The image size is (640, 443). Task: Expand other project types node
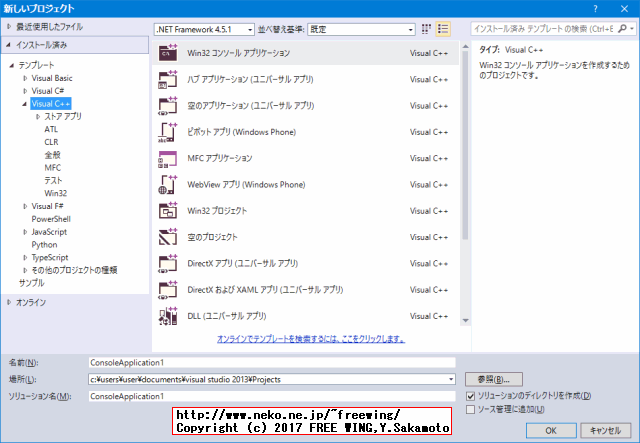tap(25, 270)
